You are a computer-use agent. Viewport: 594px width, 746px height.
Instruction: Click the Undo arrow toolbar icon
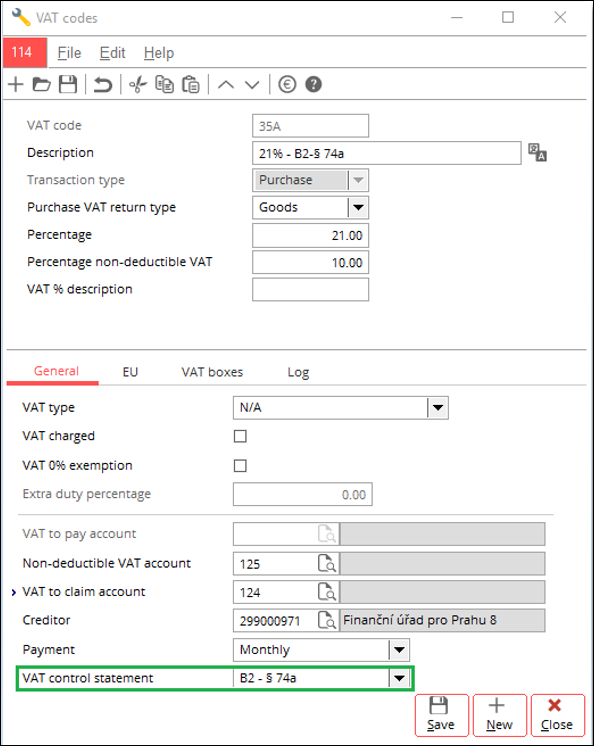pyautogui.click(x=102, y=85)
